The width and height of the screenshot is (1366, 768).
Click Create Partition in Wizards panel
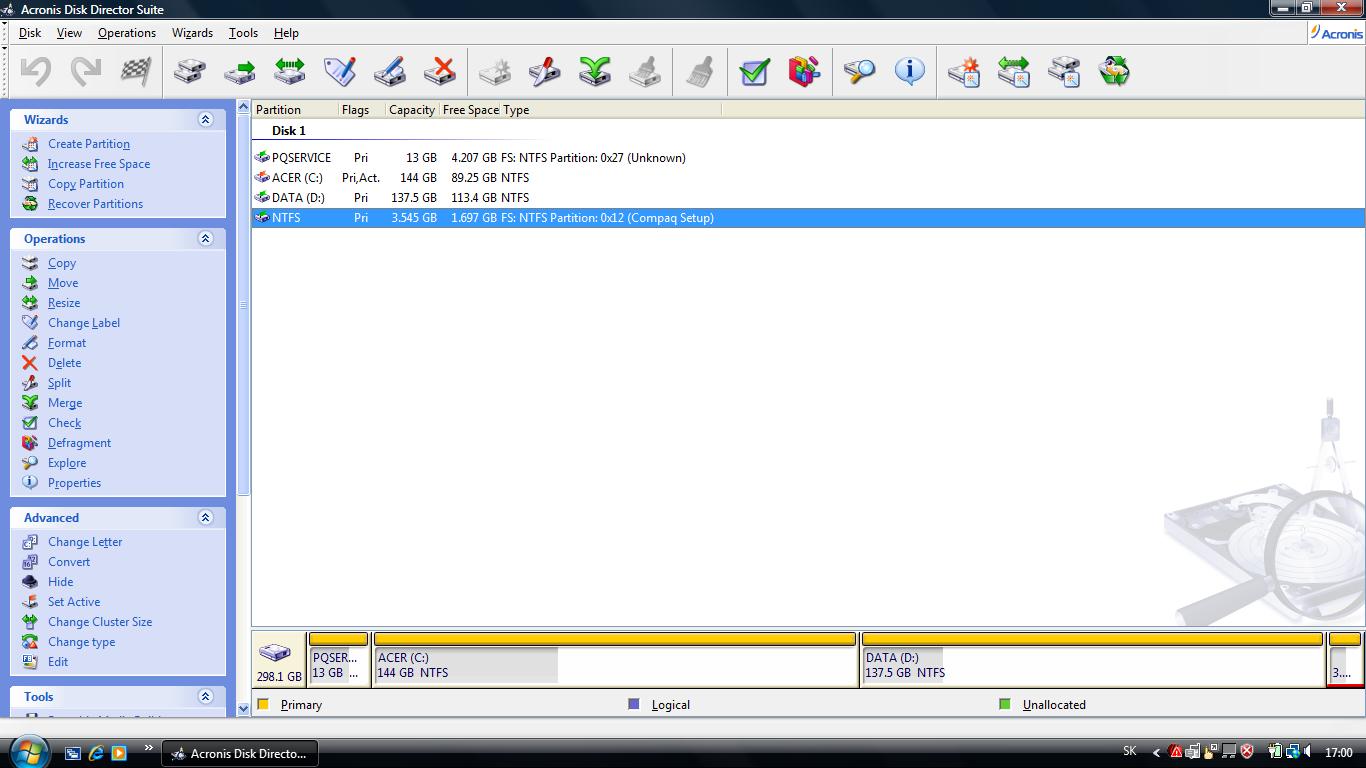89,144
